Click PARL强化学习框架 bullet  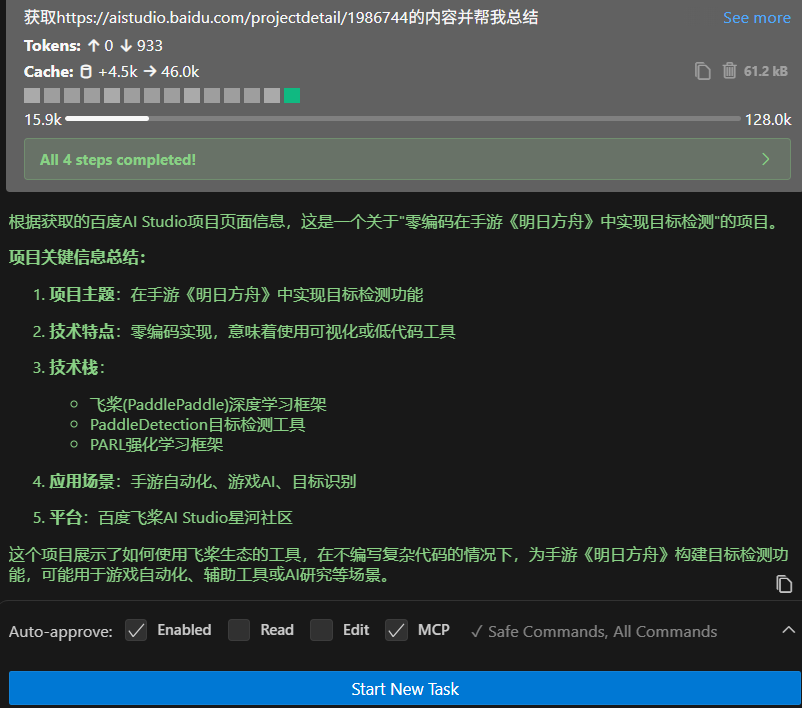coord(157,445)
